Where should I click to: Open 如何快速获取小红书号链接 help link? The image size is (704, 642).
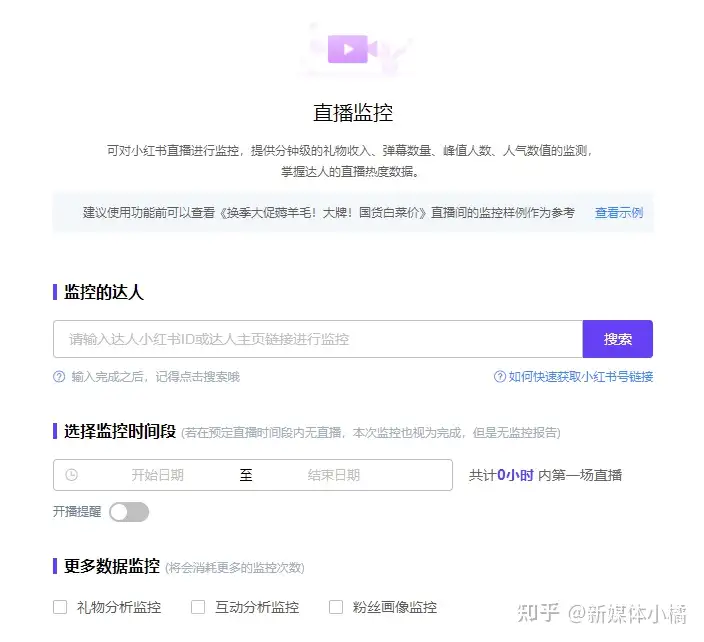581,376
